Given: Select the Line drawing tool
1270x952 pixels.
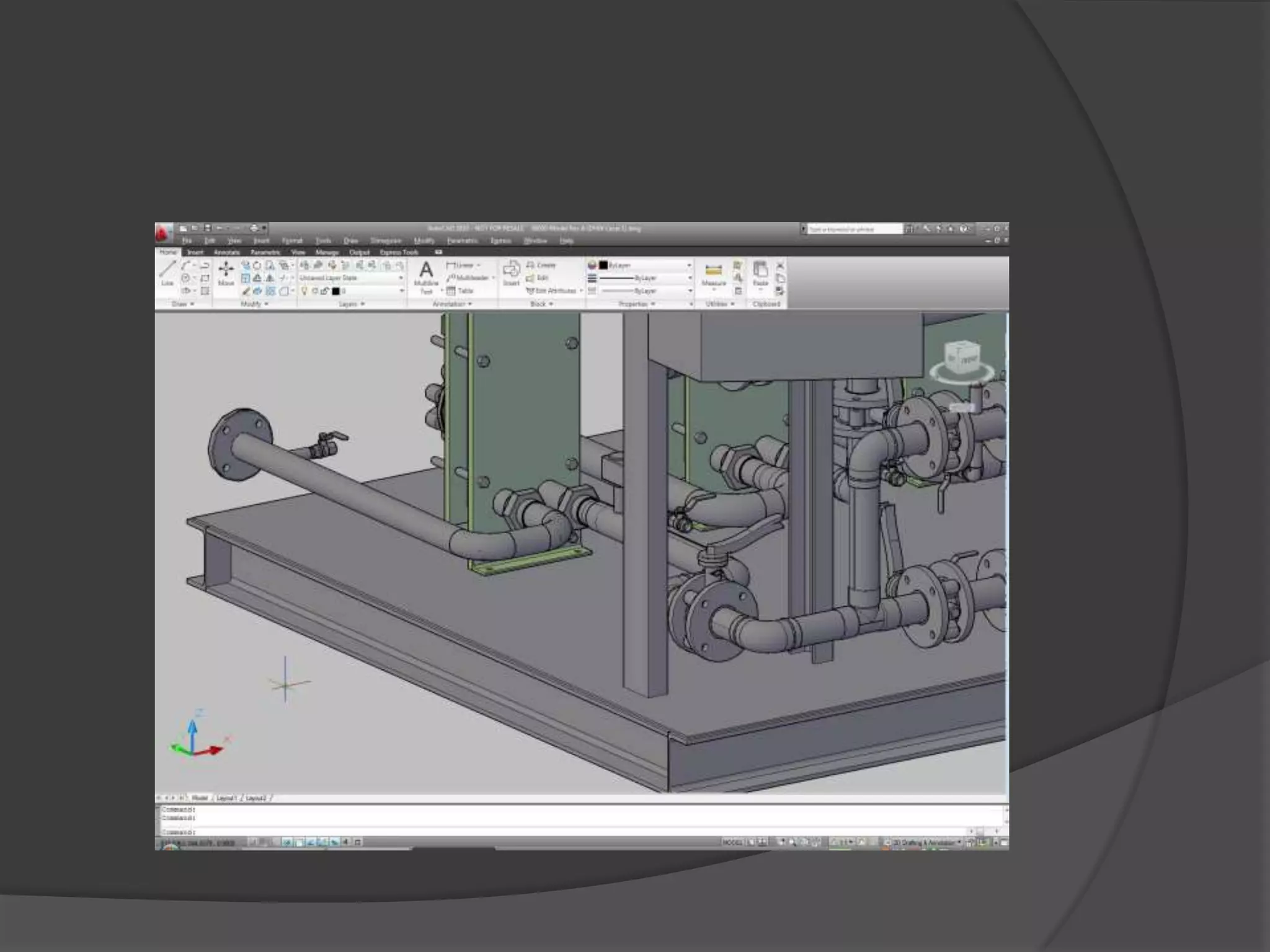Looking at the screenshot, I should pyautogui.click(x=167, y=272).
